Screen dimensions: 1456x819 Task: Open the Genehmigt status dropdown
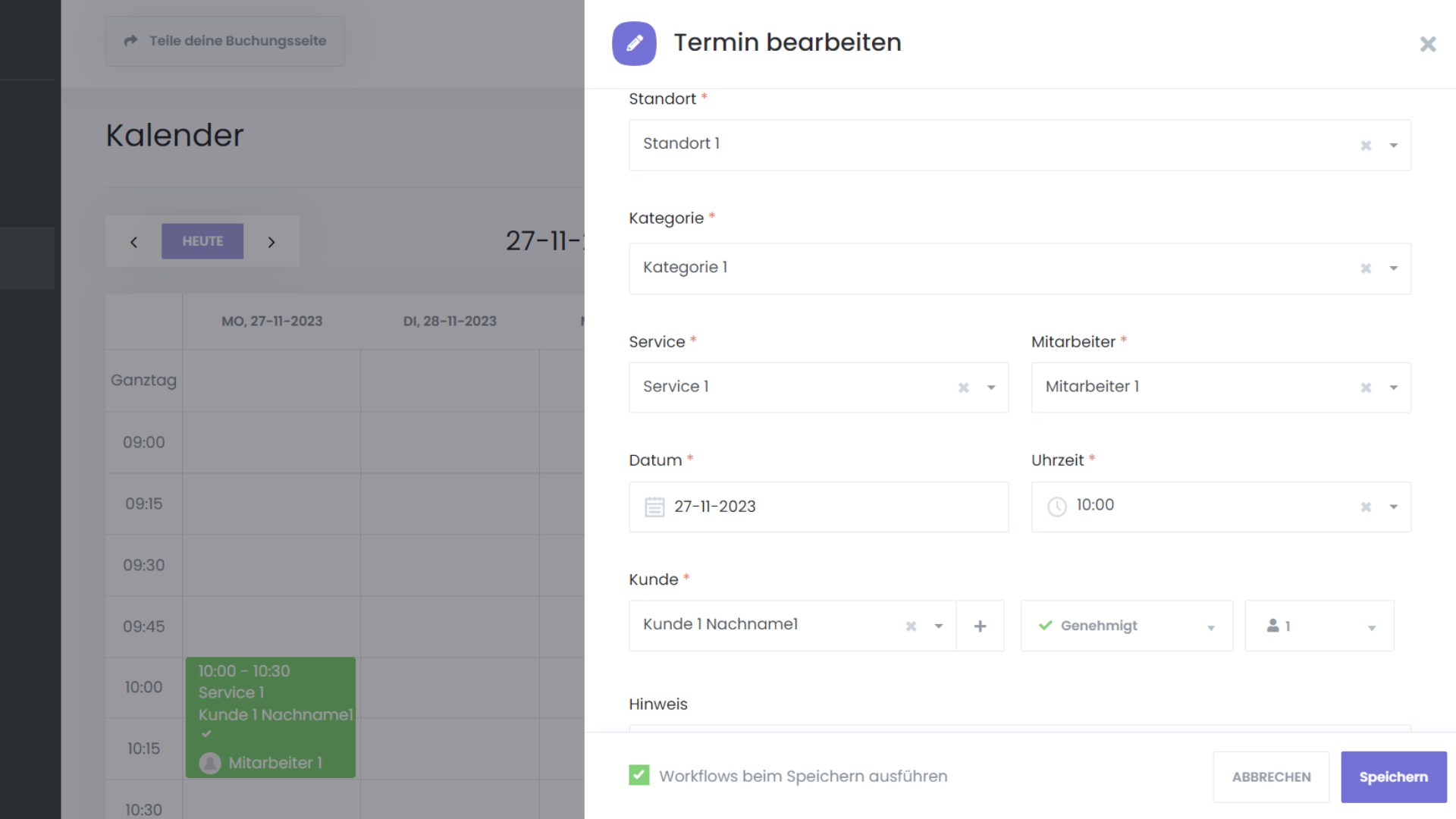(x=1126, y=626)
